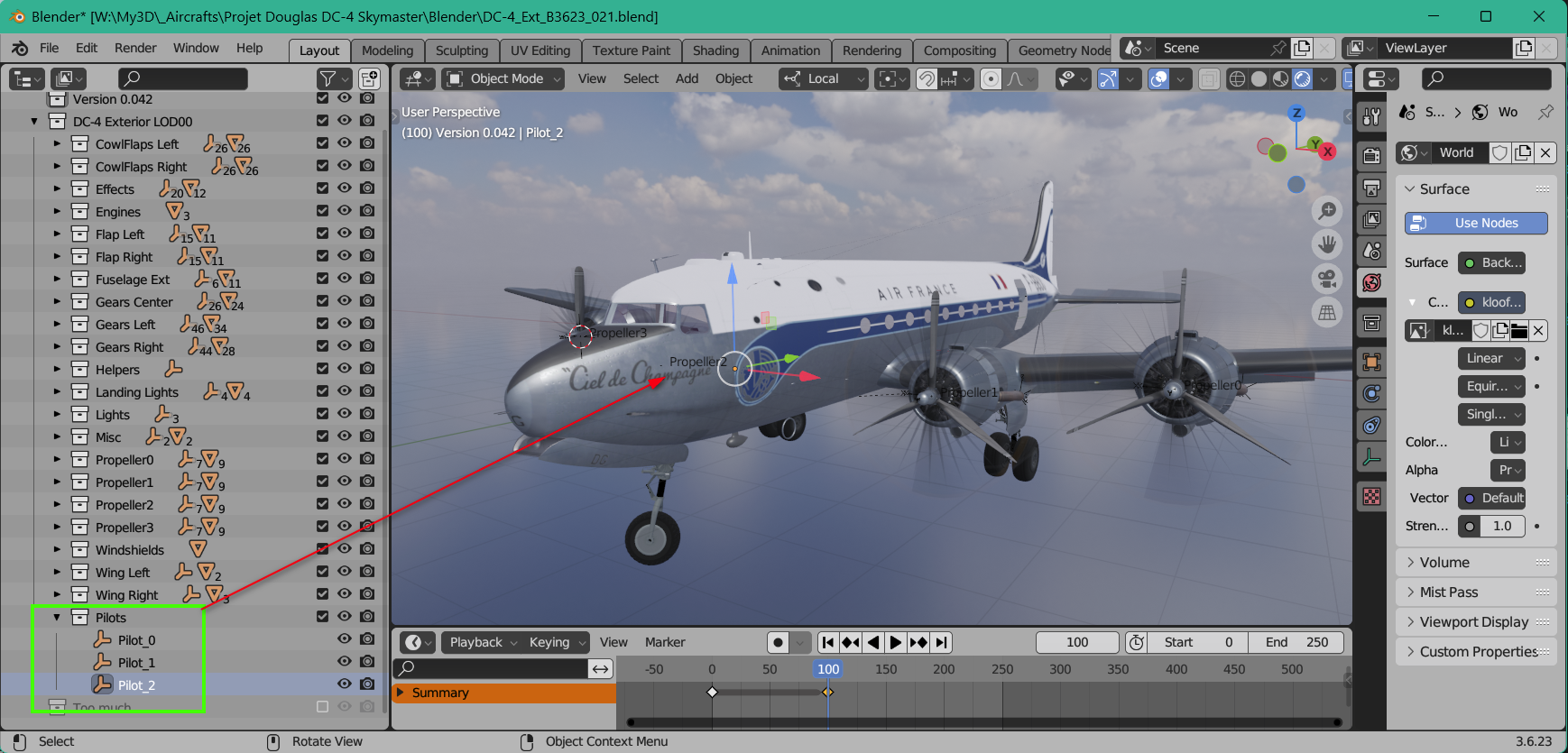This screenshot has height=753, width=1568.
Task: Toggle the timeline preview range clock icon
Action: [x=1136, y=642]
